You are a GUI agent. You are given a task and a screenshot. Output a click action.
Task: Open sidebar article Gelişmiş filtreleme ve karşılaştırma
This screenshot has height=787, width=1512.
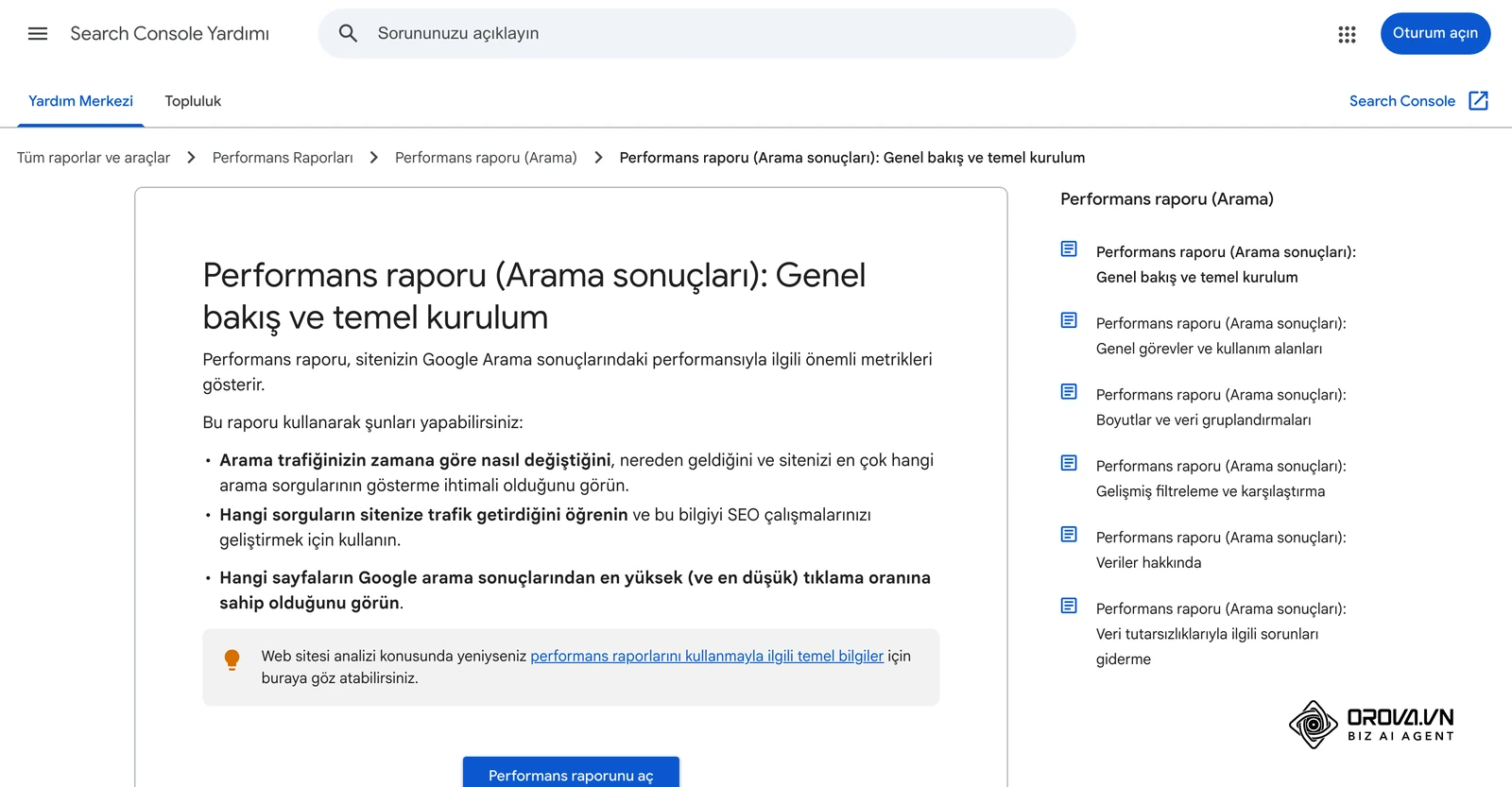click(1221, 478)
